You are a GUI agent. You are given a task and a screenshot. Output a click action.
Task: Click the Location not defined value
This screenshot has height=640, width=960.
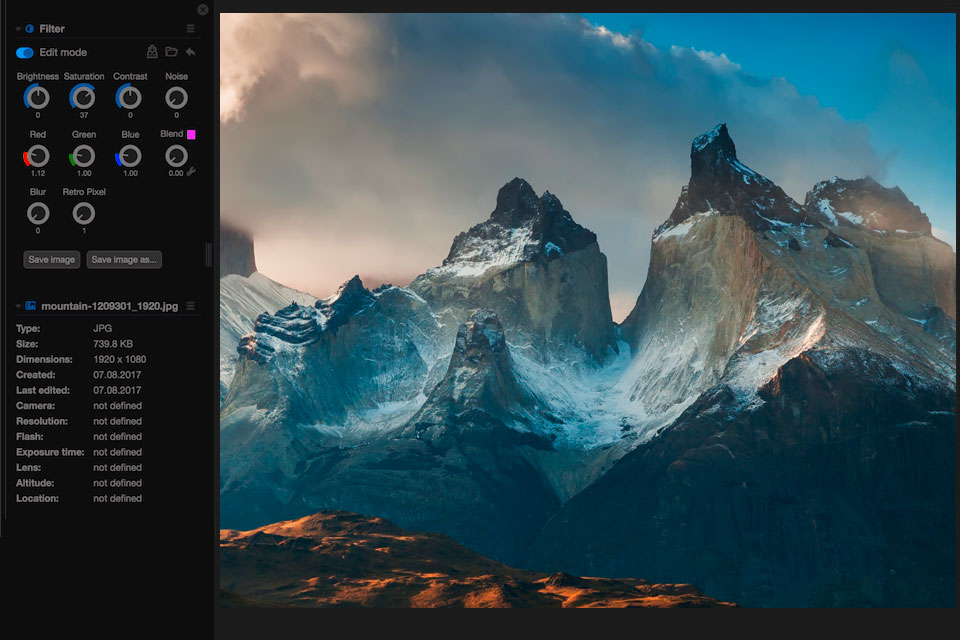[118, 499]
